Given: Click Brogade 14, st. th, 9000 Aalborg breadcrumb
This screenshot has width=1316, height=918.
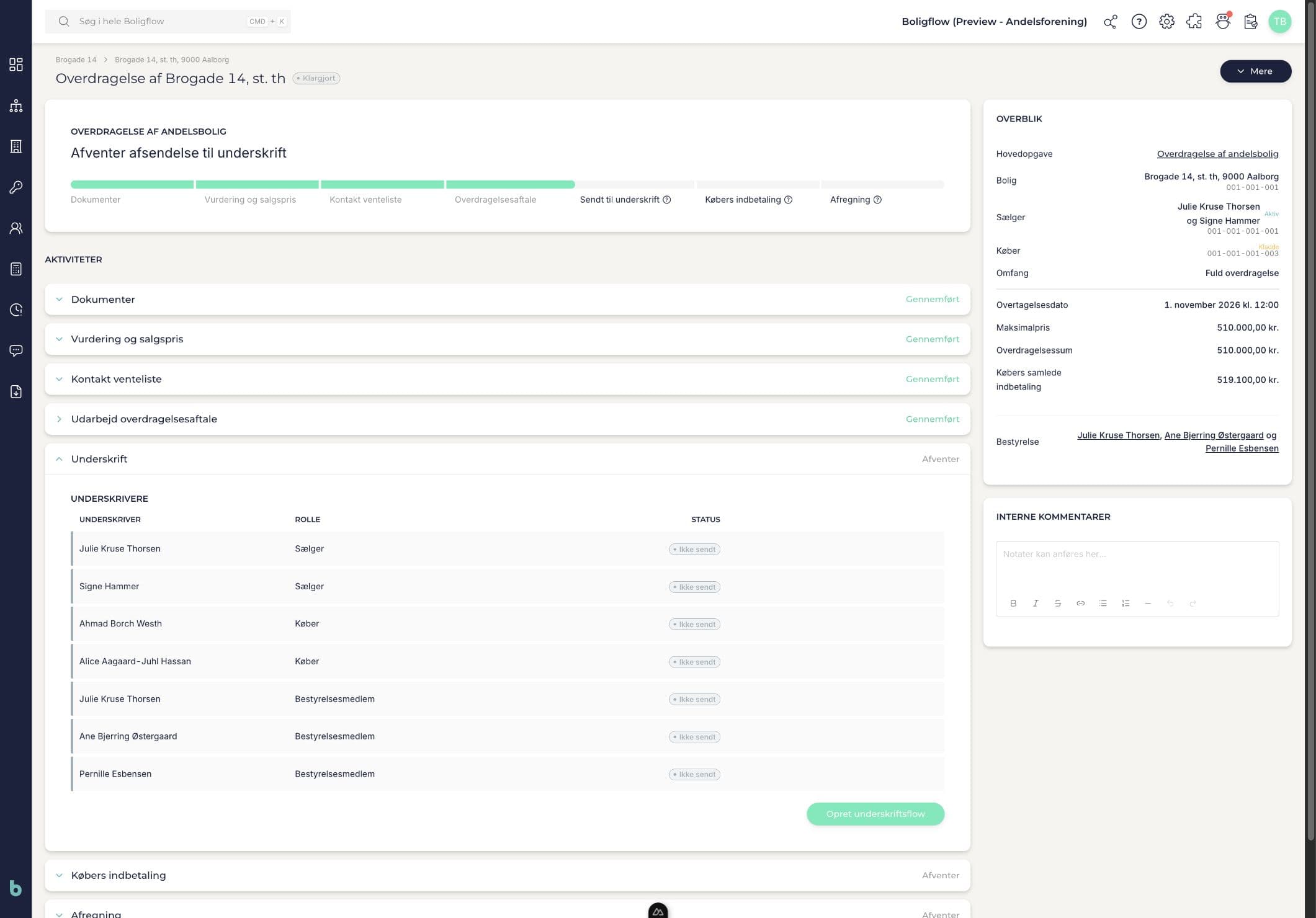Looking at the screenshot, I should coord(172,60).
